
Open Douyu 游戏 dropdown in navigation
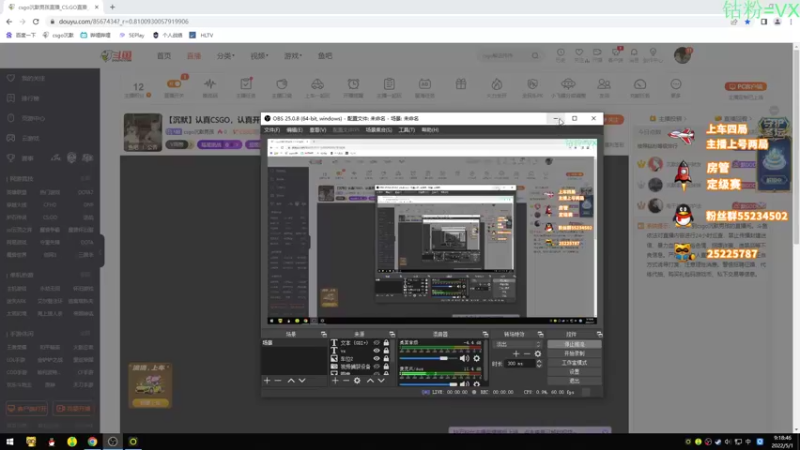click(293, 56)
